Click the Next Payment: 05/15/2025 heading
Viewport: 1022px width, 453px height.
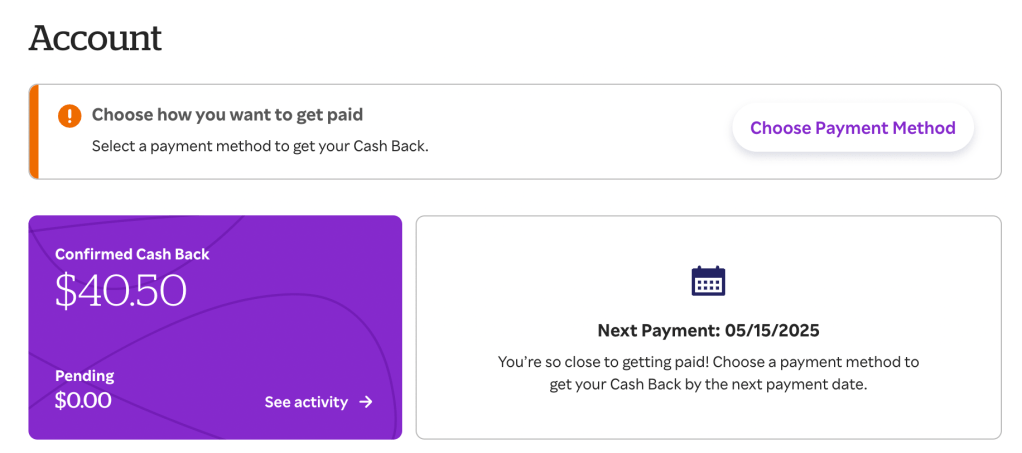point(708,330)
